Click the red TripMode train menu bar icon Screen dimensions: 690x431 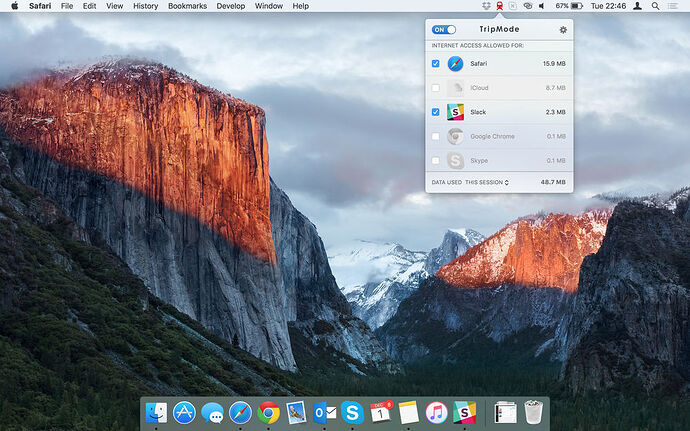click(x=499, y=6)
